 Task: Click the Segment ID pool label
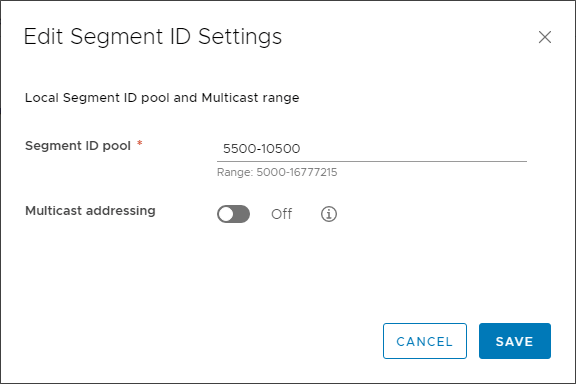tap(78, 146)
